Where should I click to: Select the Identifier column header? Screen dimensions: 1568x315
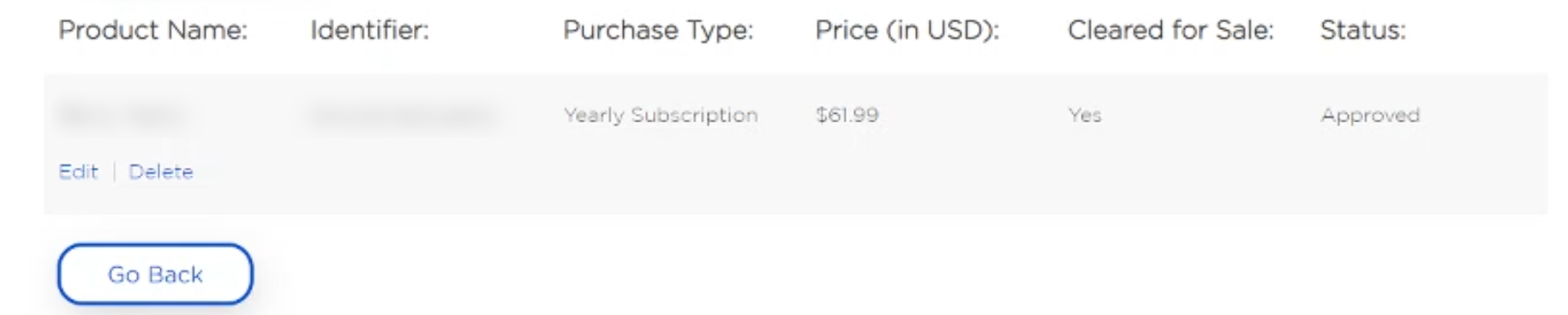coord(369,30)
